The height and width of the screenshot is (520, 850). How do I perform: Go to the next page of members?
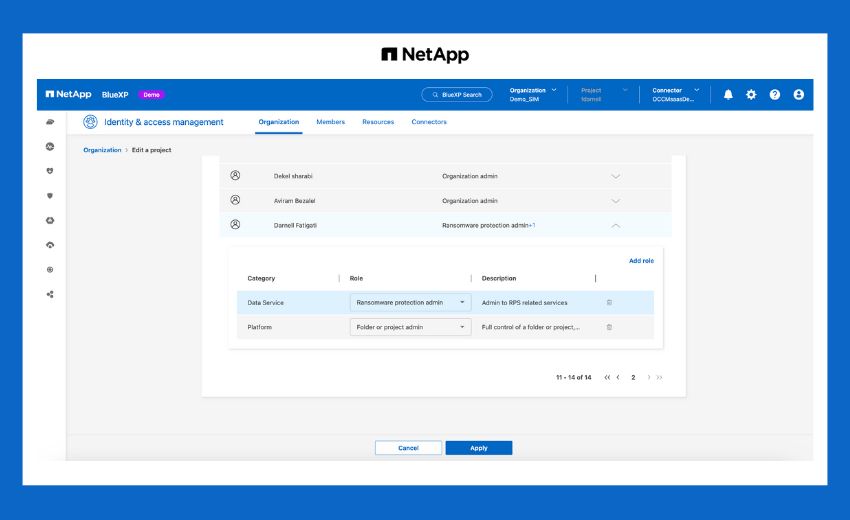tap(648, 377)
